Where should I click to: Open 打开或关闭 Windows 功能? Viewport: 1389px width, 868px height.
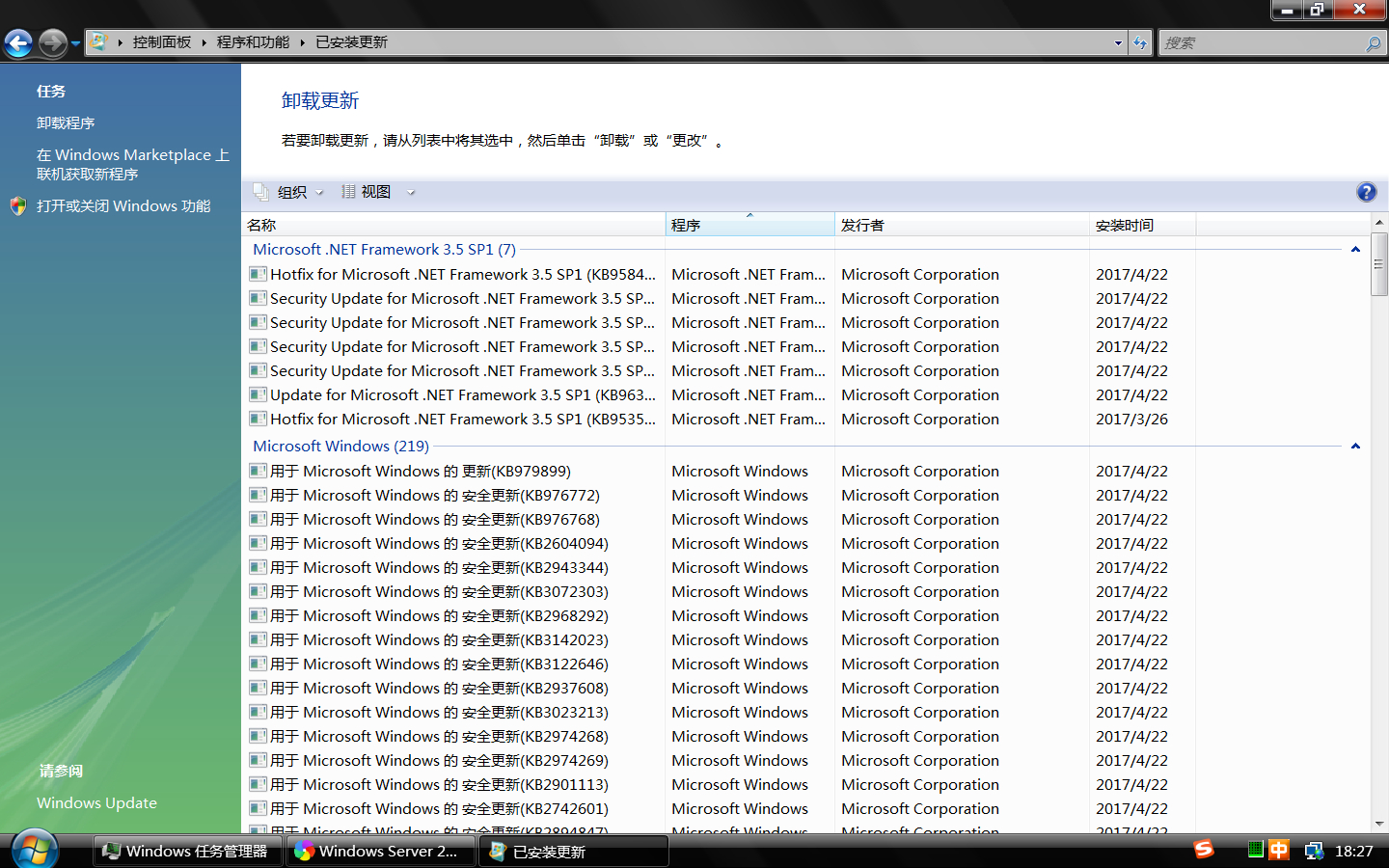point(123,205)
